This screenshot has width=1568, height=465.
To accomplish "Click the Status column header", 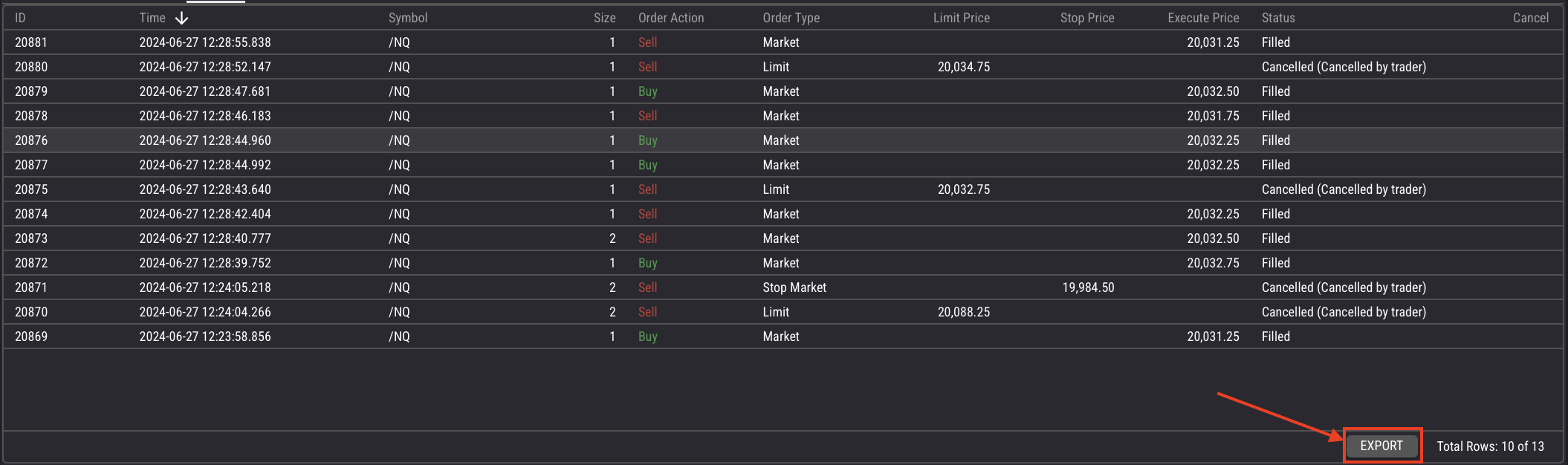I will tap(1277, 18).
